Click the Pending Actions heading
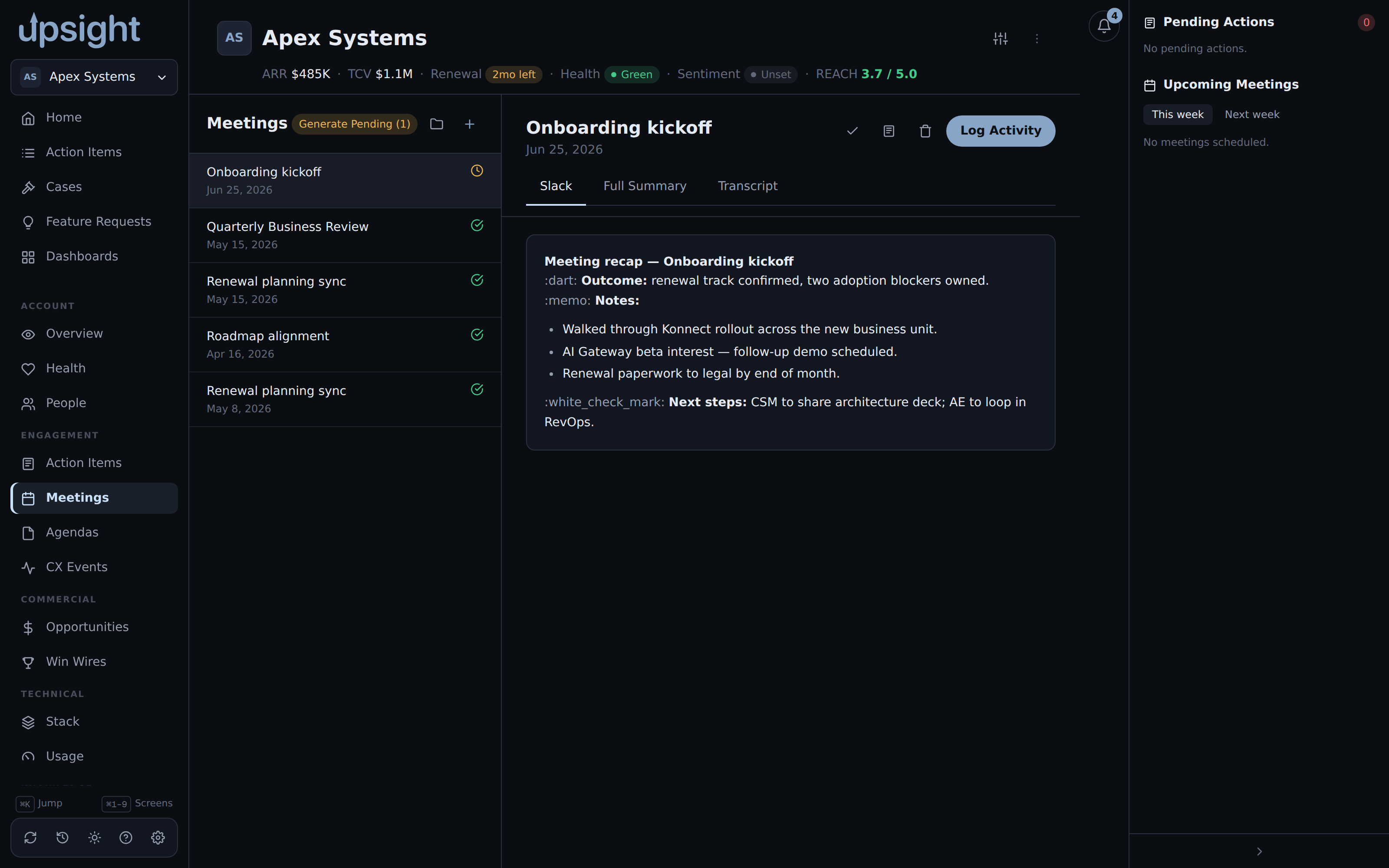Viewport: 1389px width, 868px height. (x=1218, y=22)
